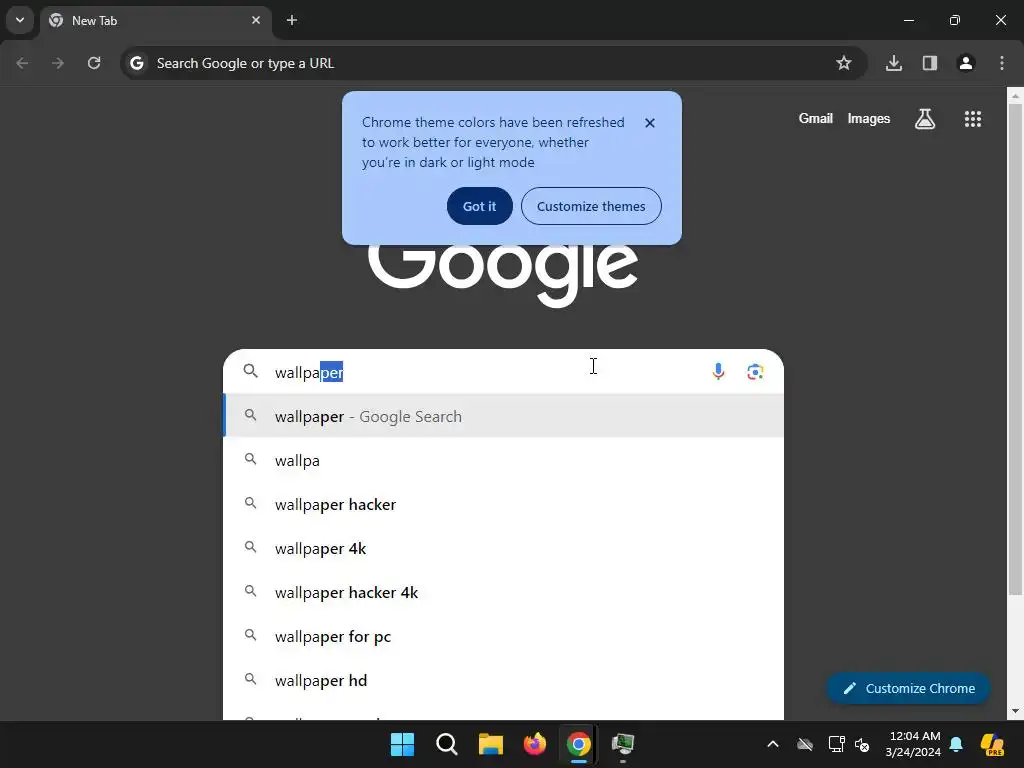Click the Chrome taskbar icon
The height and width of the screenshot is (768, 1024).
(579, 744)
